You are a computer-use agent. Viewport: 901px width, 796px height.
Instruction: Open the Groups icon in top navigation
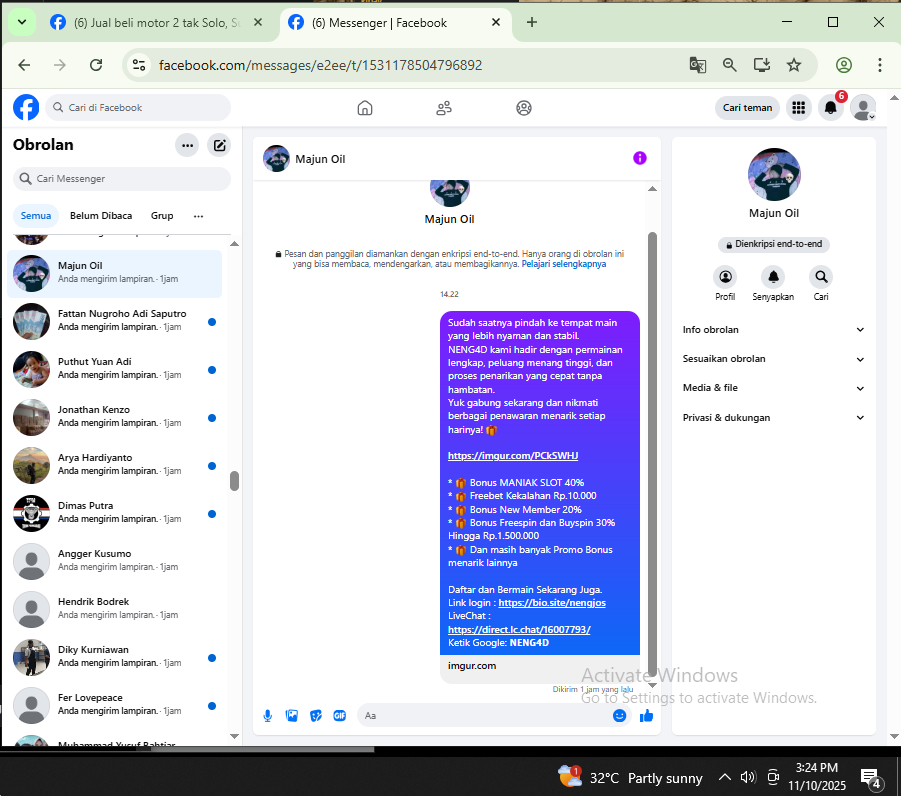(x=523, y=108)
